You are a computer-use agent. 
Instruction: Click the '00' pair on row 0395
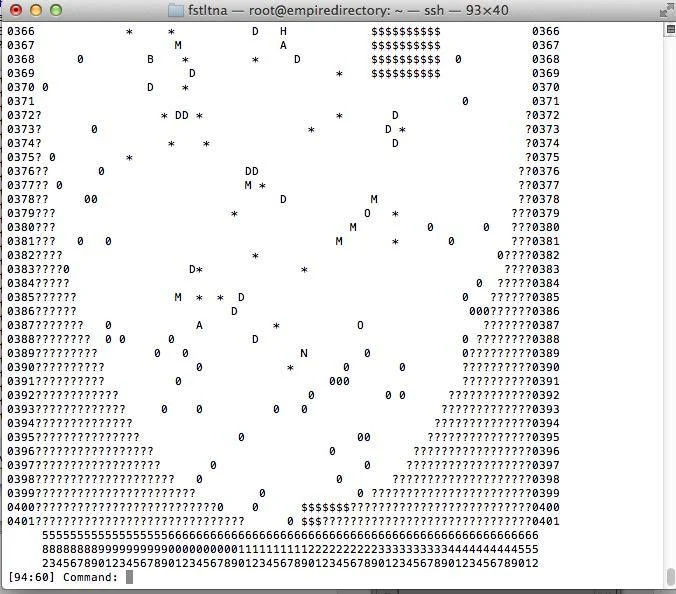point(363,437)
